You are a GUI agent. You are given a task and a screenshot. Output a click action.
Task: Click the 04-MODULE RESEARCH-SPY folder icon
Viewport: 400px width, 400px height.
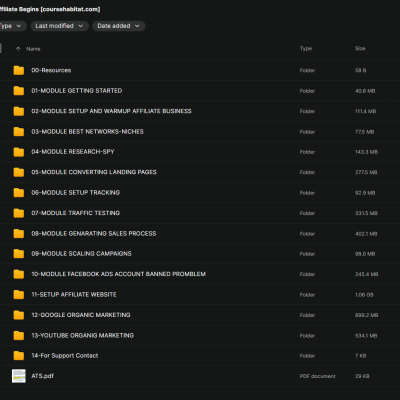click(19, 152)
